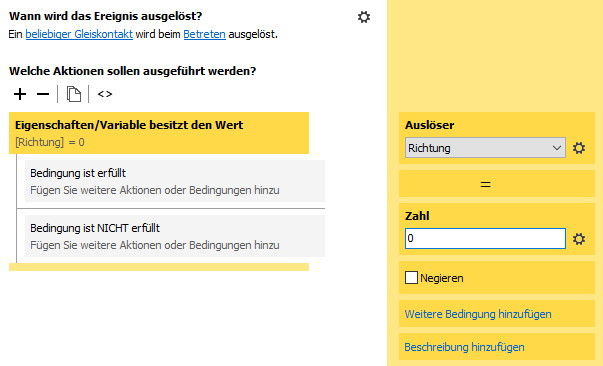Enable the Negieren checkbox
This screenshot has width=603, height=366.
point(411,278)
